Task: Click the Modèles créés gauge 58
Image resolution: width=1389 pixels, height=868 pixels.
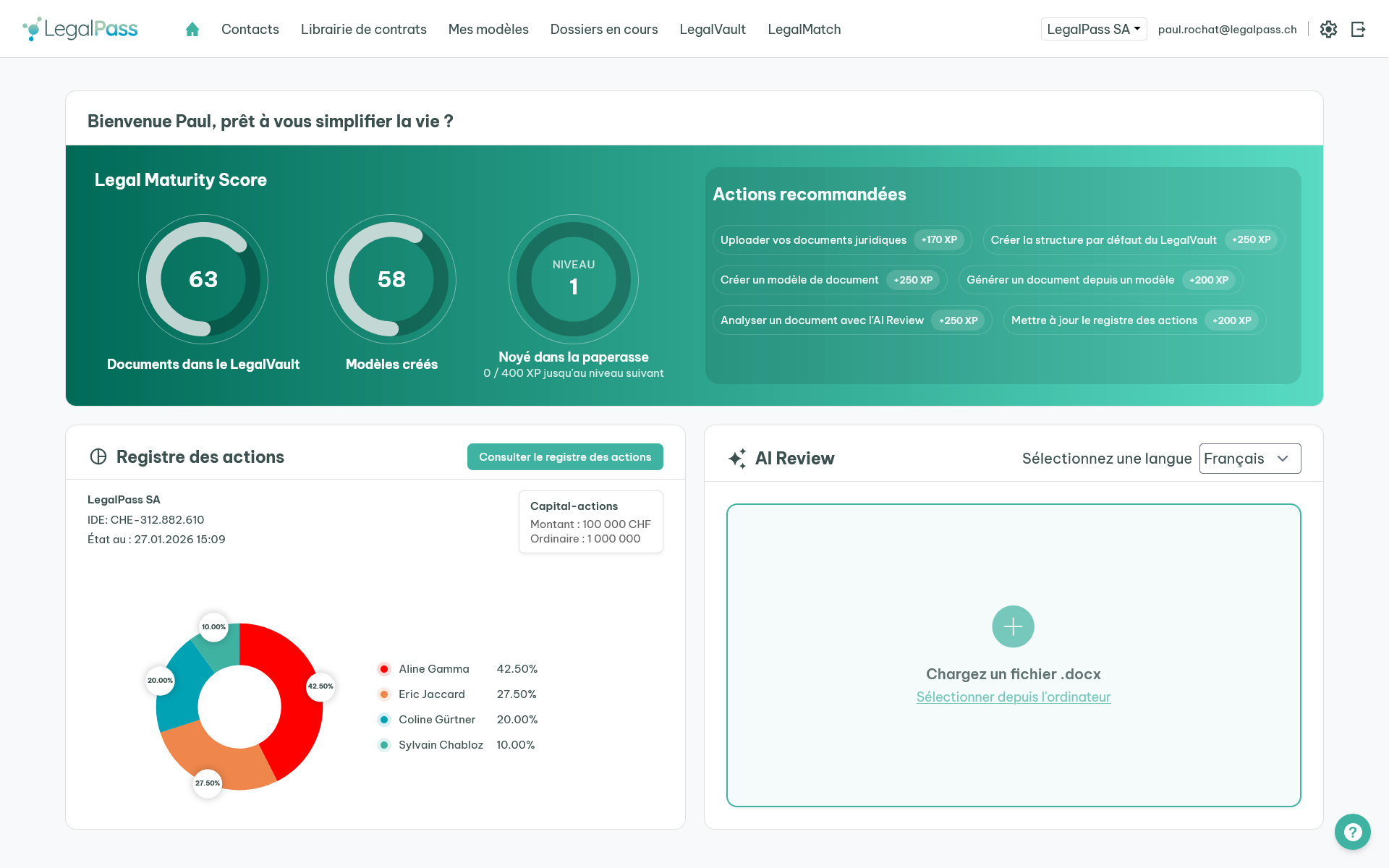Action: click(391, 279)
